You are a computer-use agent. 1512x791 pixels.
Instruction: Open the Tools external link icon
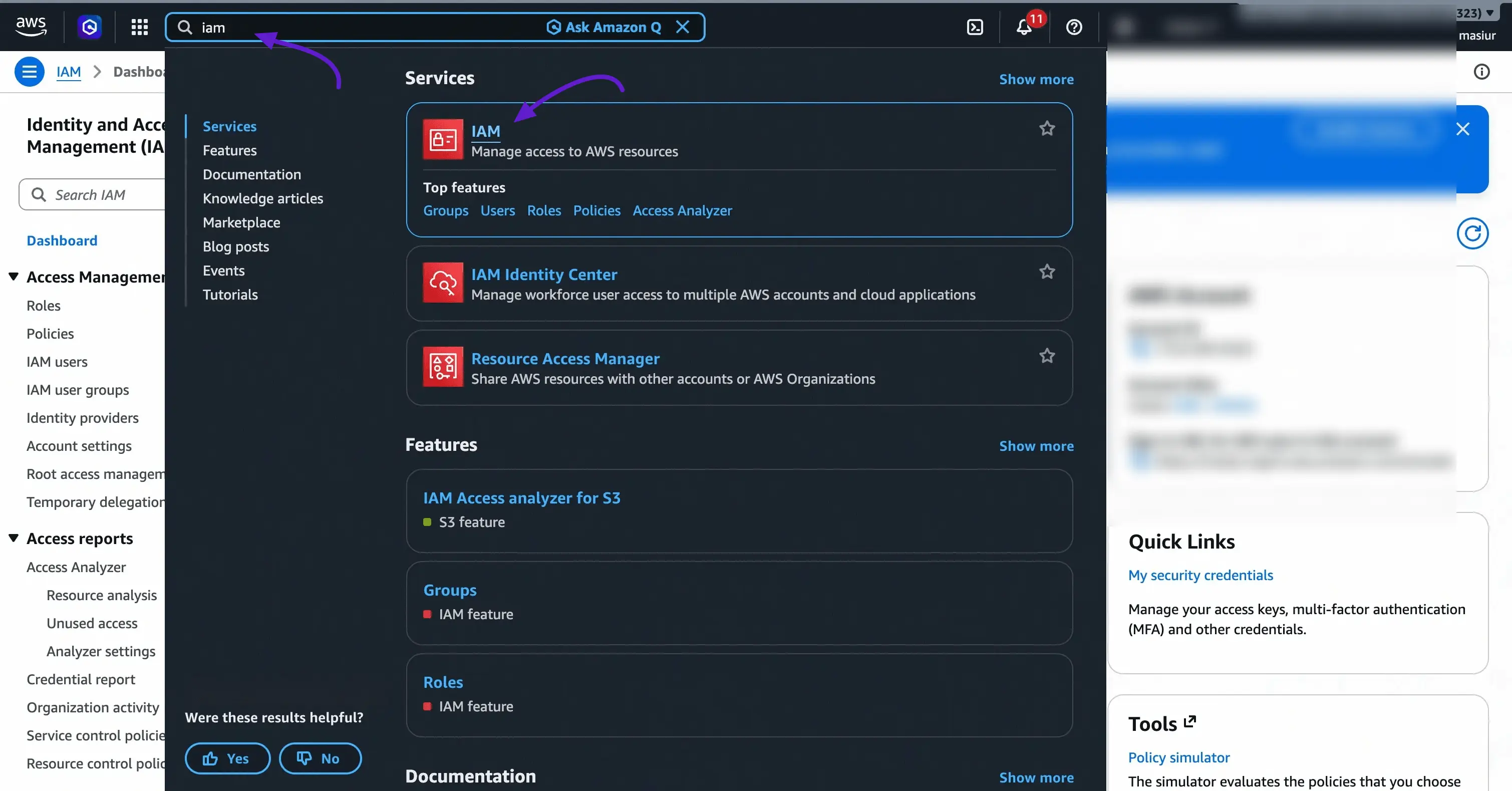pos(1189,722)
